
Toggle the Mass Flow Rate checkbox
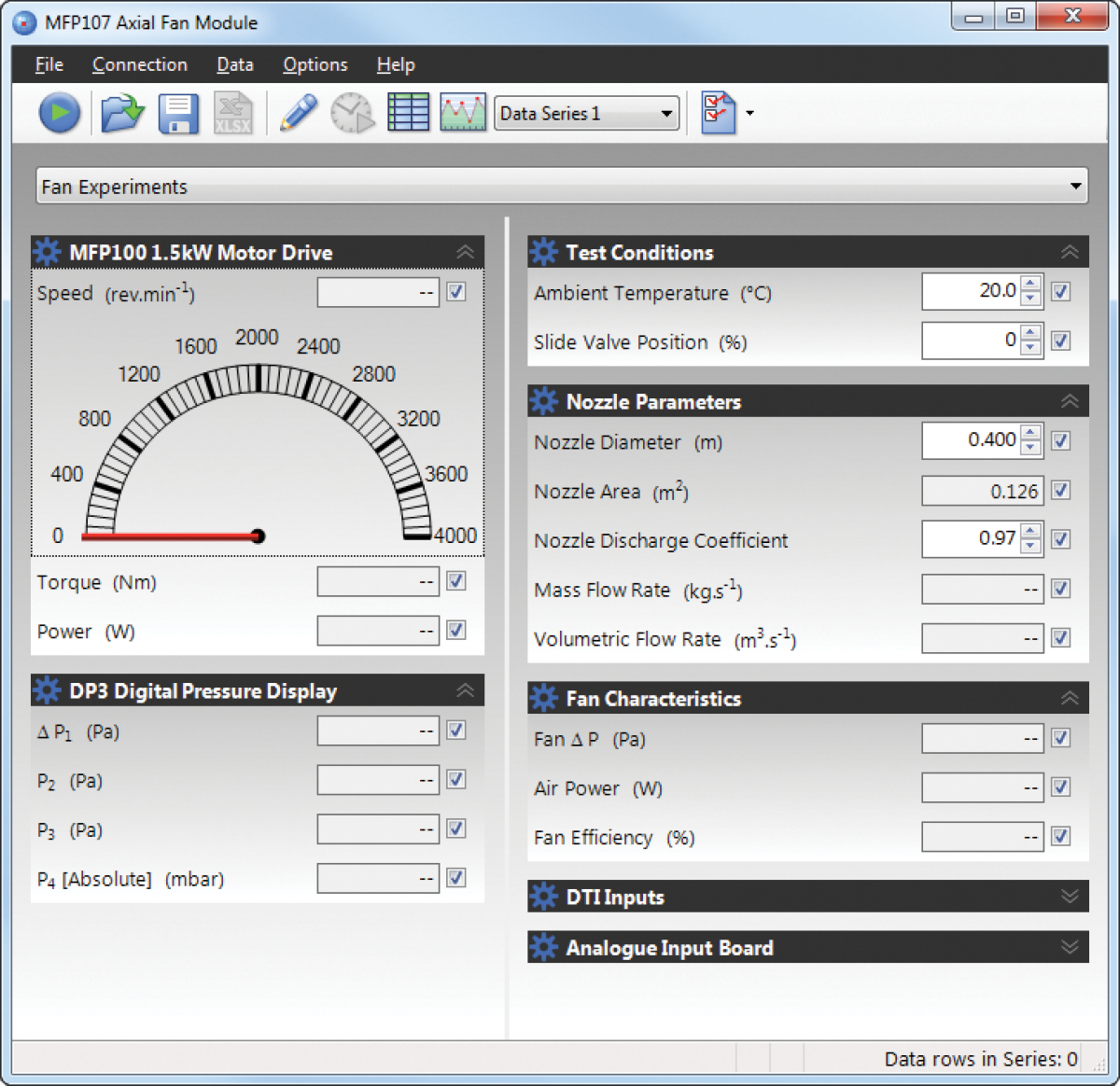coord(1061,589)
